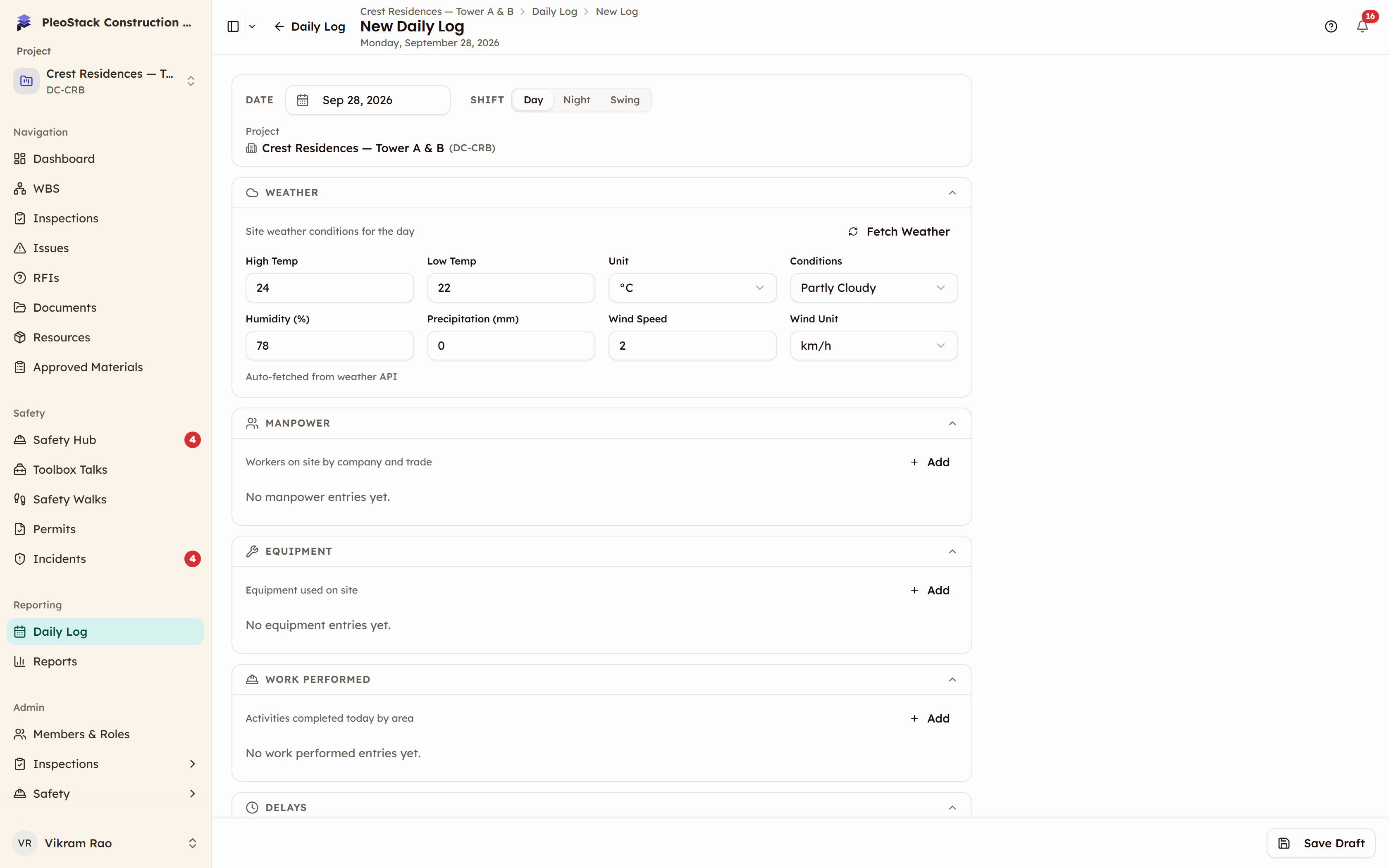The image size is (1389, 868).
Task: Open Daily Log in Reporting
Action: pyautogui.click(x=105, y=632)
